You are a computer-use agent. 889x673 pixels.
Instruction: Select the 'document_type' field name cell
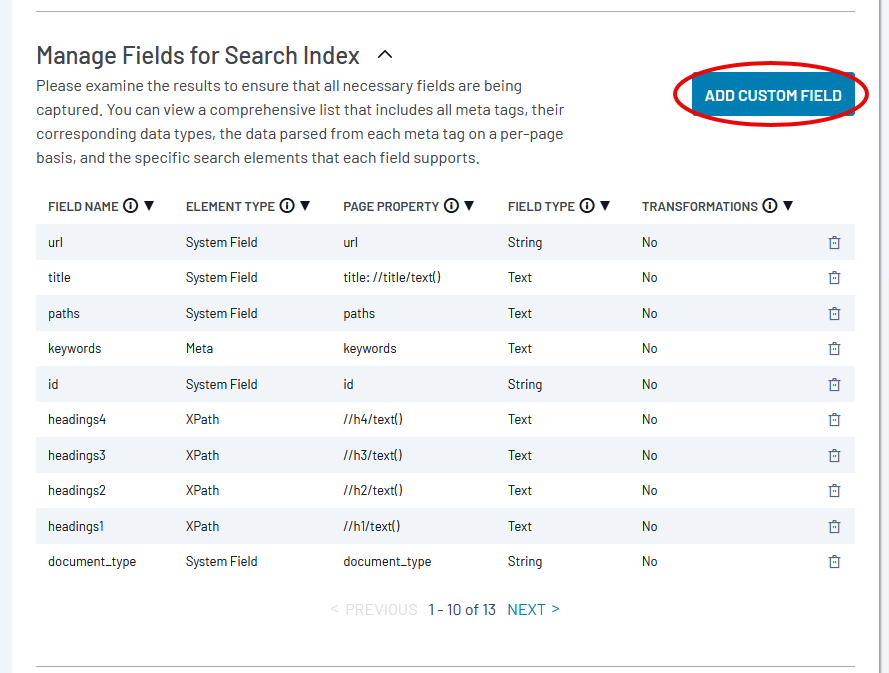point(92,561)
